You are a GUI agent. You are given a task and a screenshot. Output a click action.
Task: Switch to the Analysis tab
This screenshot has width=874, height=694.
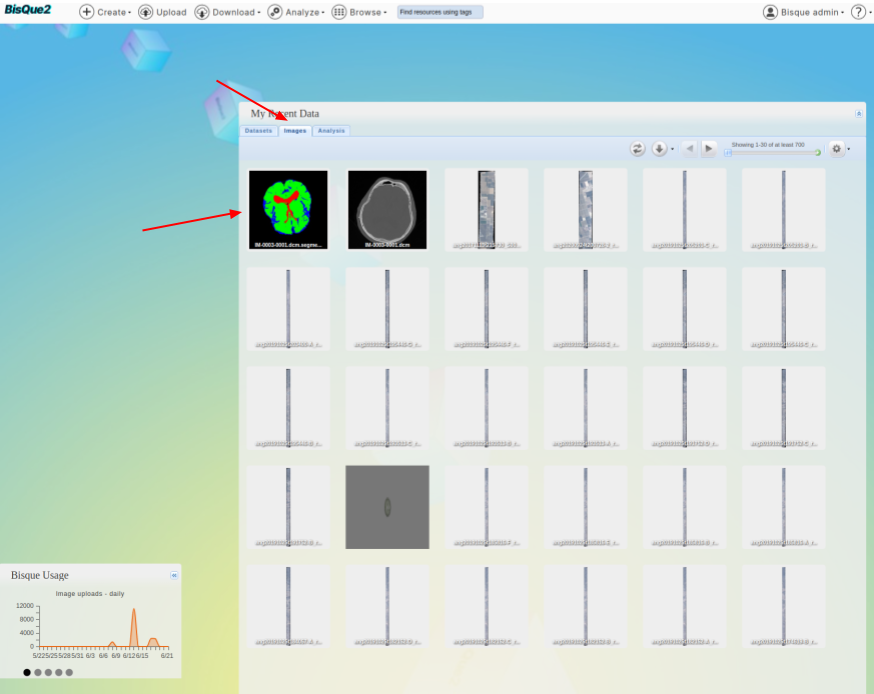tap(331, 131)
